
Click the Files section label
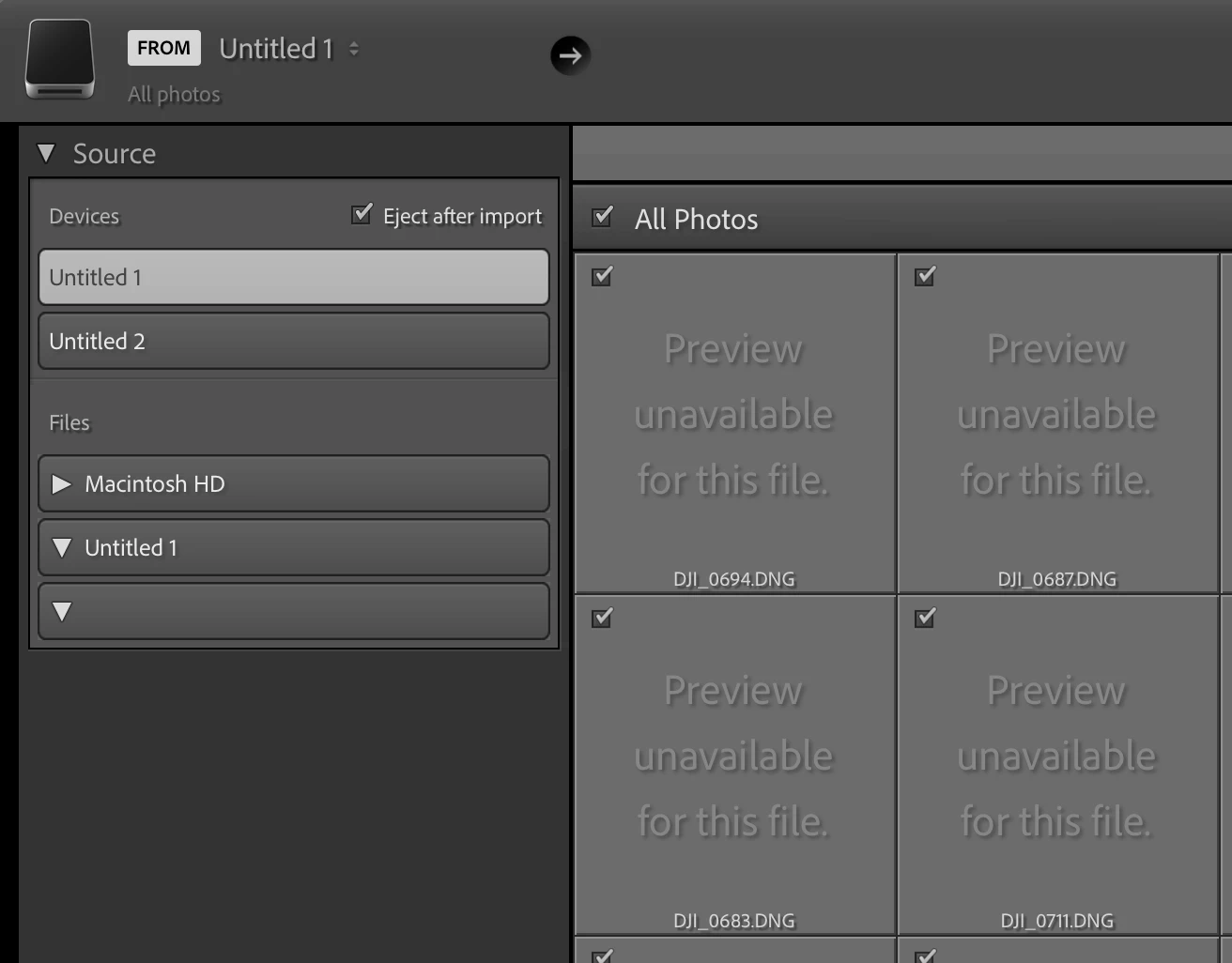[x=69, y=423]
